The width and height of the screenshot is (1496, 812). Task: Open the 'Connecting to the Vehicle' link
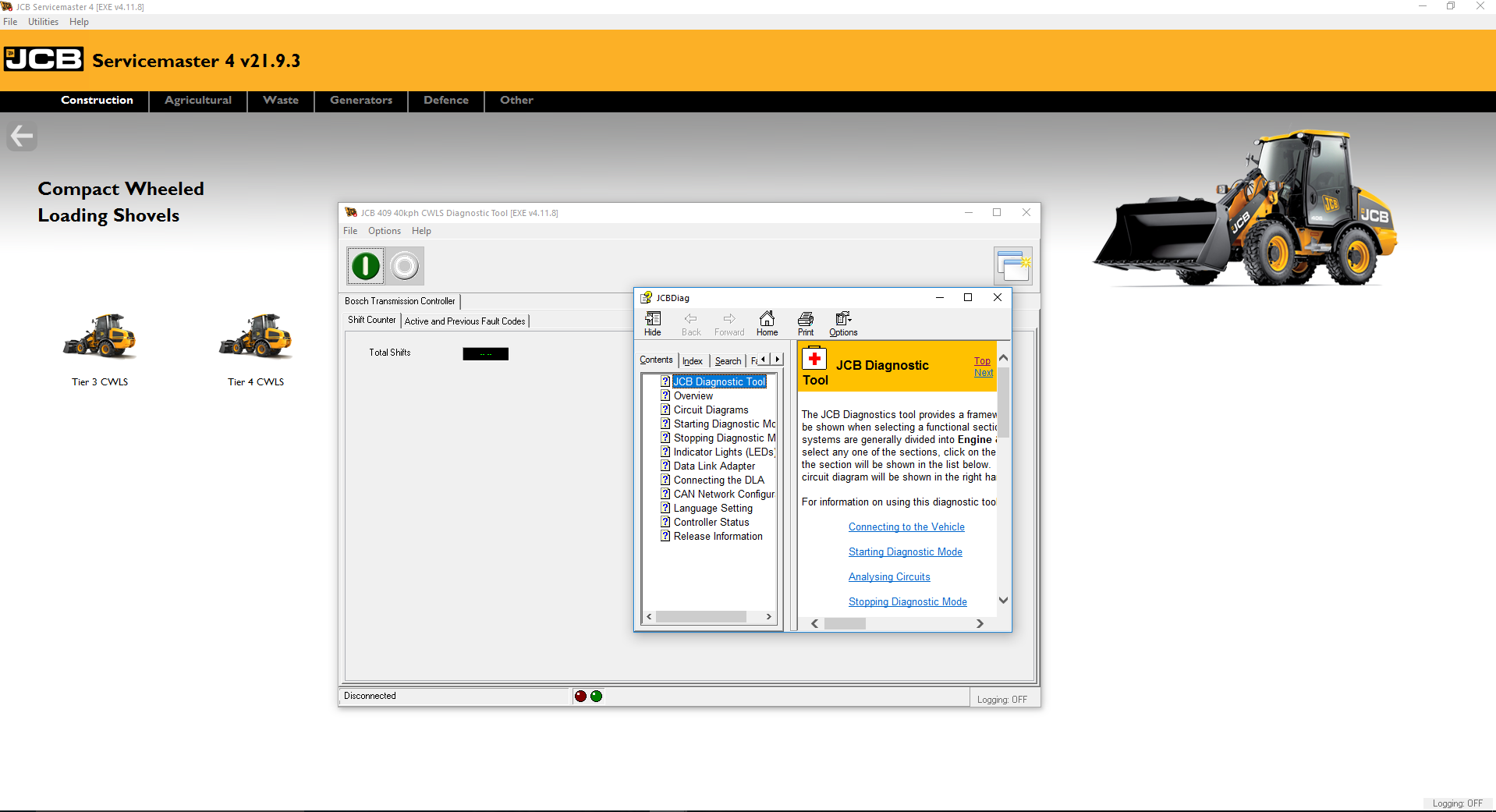click(906, 527)
